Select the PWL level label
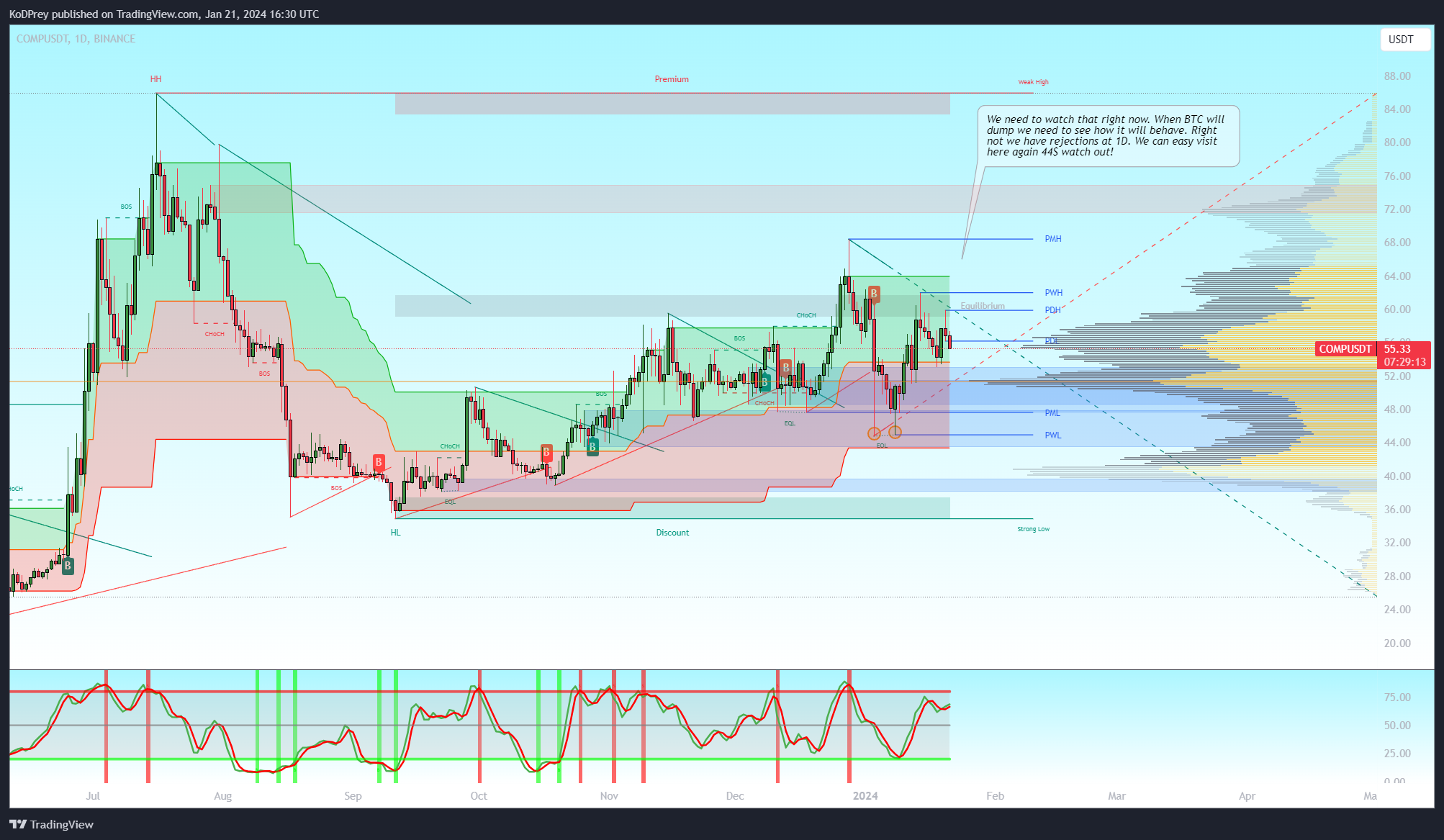 pos(1053,435)
